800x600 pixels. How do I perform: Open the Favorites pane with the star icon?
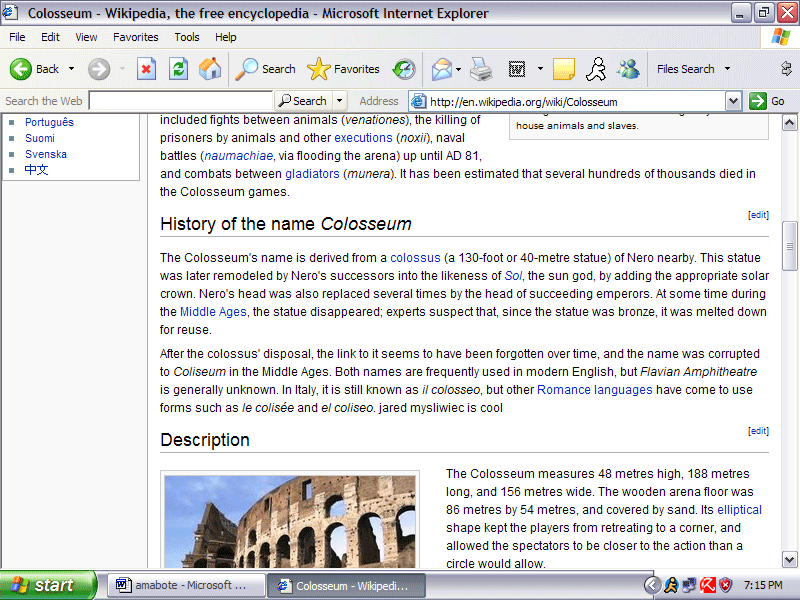click(343, 69)
